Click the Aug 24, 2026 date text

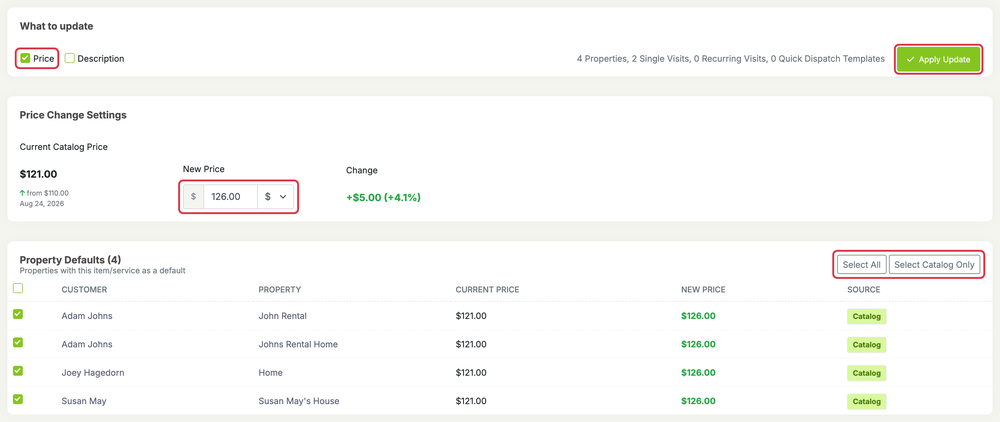[42, 203]
